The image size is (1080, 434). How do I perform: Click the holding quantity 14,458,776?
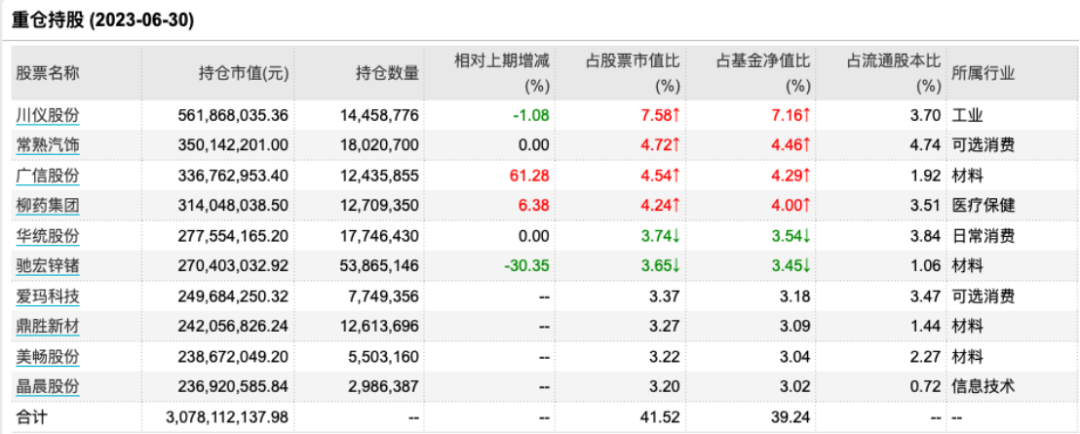[x=380, y=115]
